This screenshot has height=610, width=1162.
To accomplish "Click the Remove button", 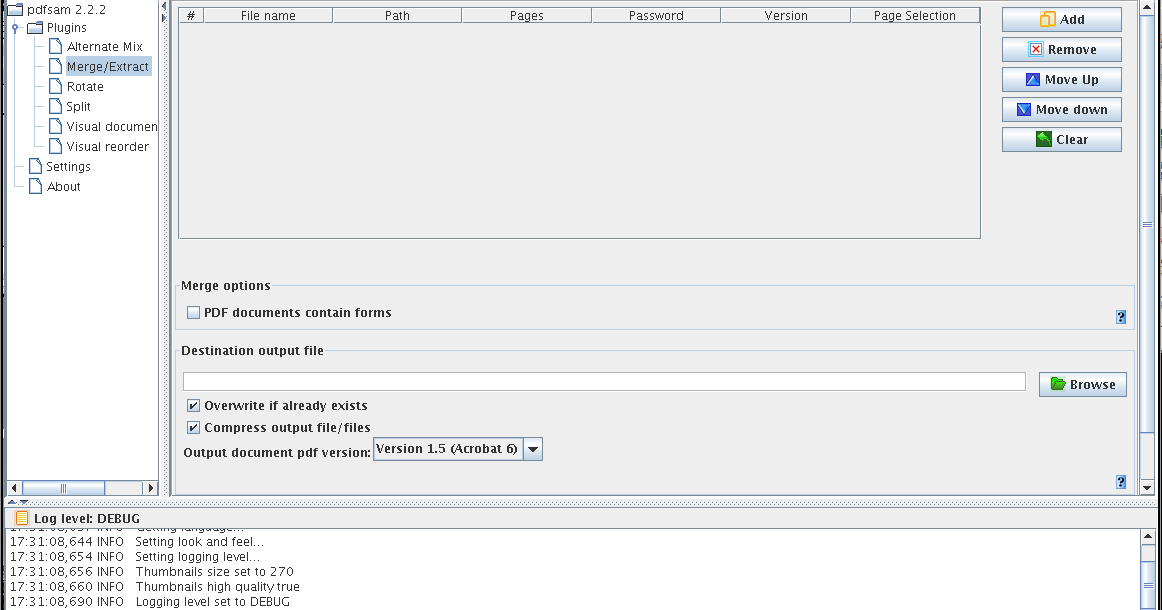I will pos(1061,50).
